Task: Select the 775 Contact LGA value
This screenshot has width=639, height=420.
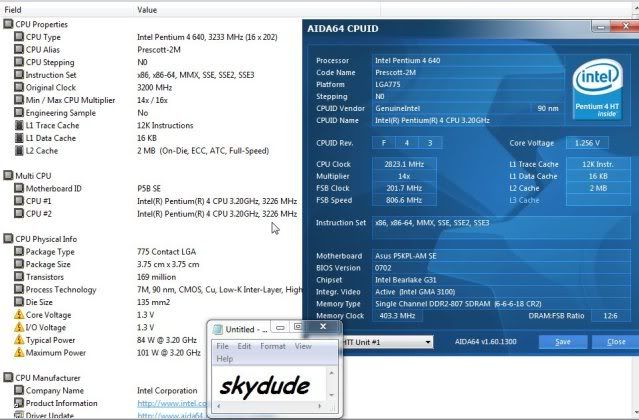Action: click(166, 252)
